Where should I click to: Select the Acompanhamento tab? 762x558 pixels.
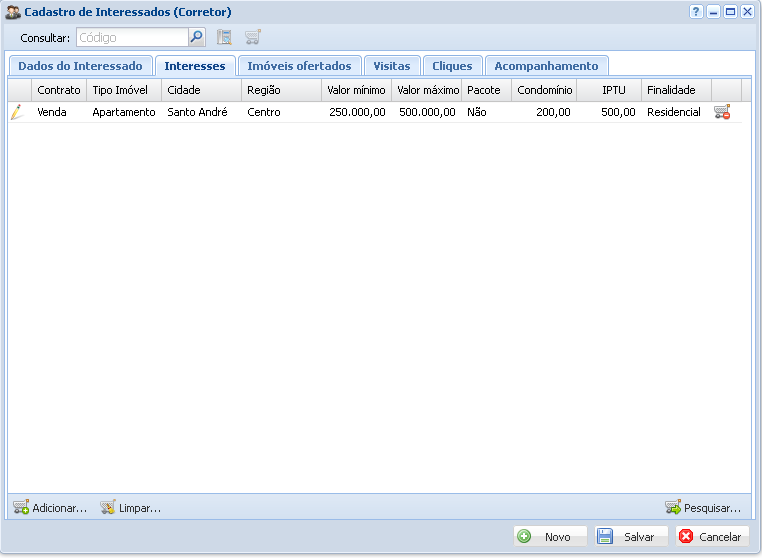[x=546, y=66]
